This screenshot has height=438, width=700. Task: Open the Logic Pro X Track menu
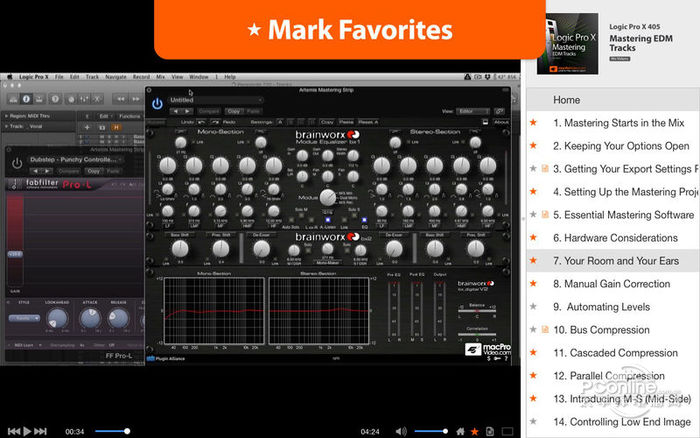[x=92, y=77]
